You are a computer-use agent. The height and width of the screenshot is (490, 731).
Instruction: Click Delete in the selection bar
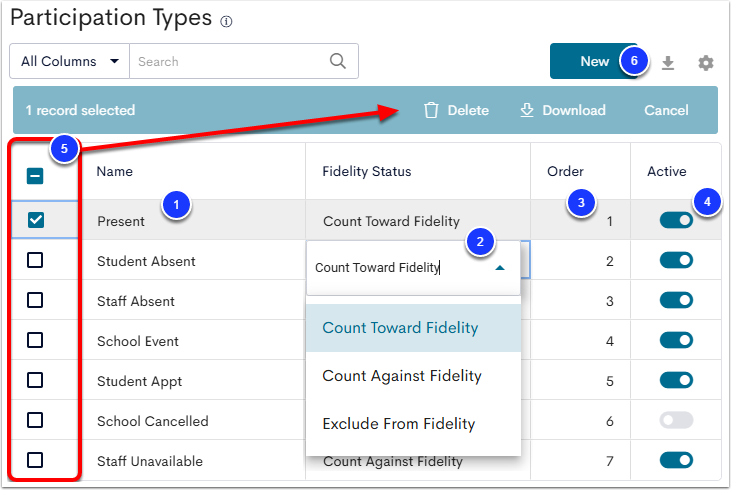[x=456, y=110]
